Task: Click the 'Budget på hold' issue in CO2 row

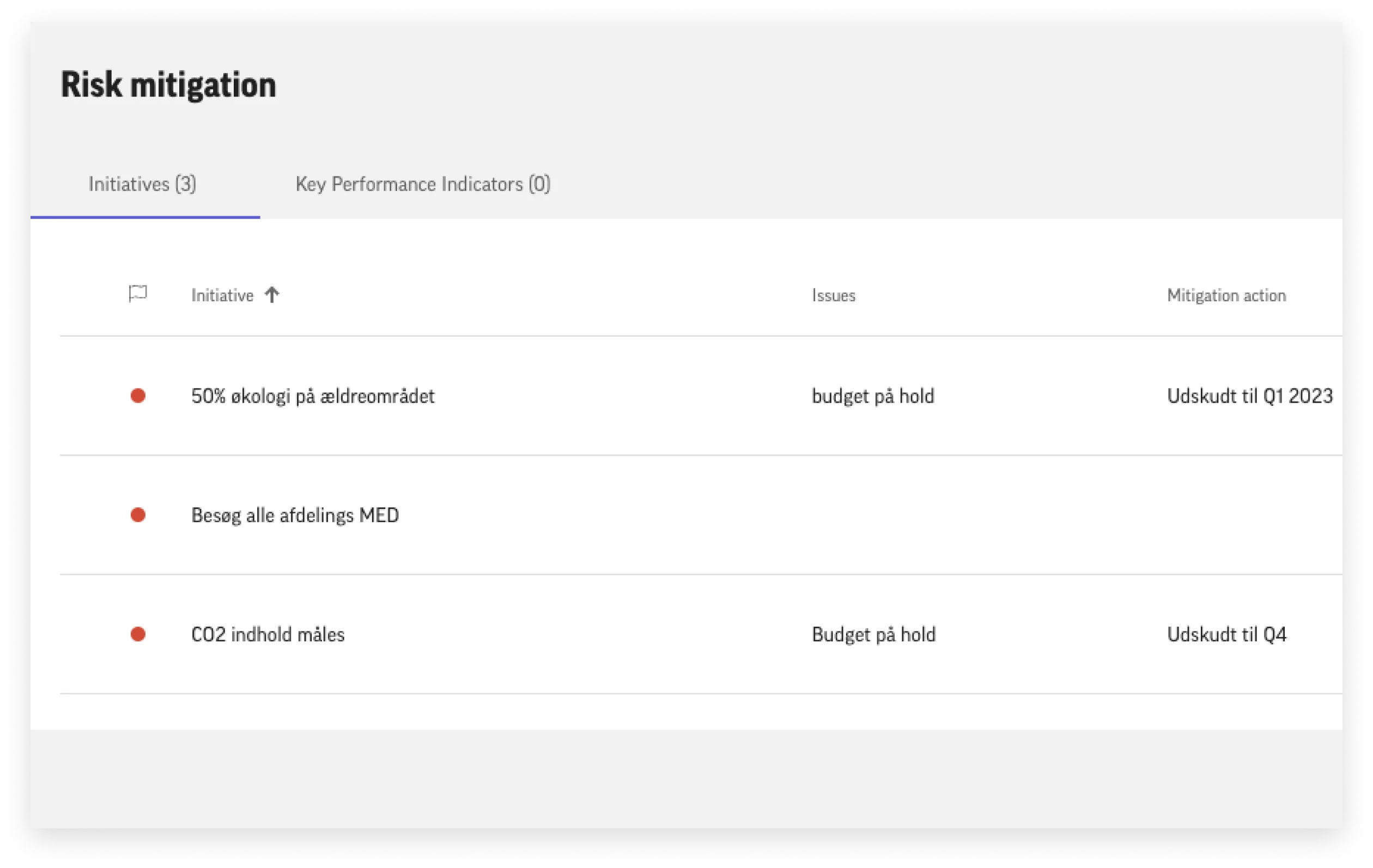Action: (873, 635)
